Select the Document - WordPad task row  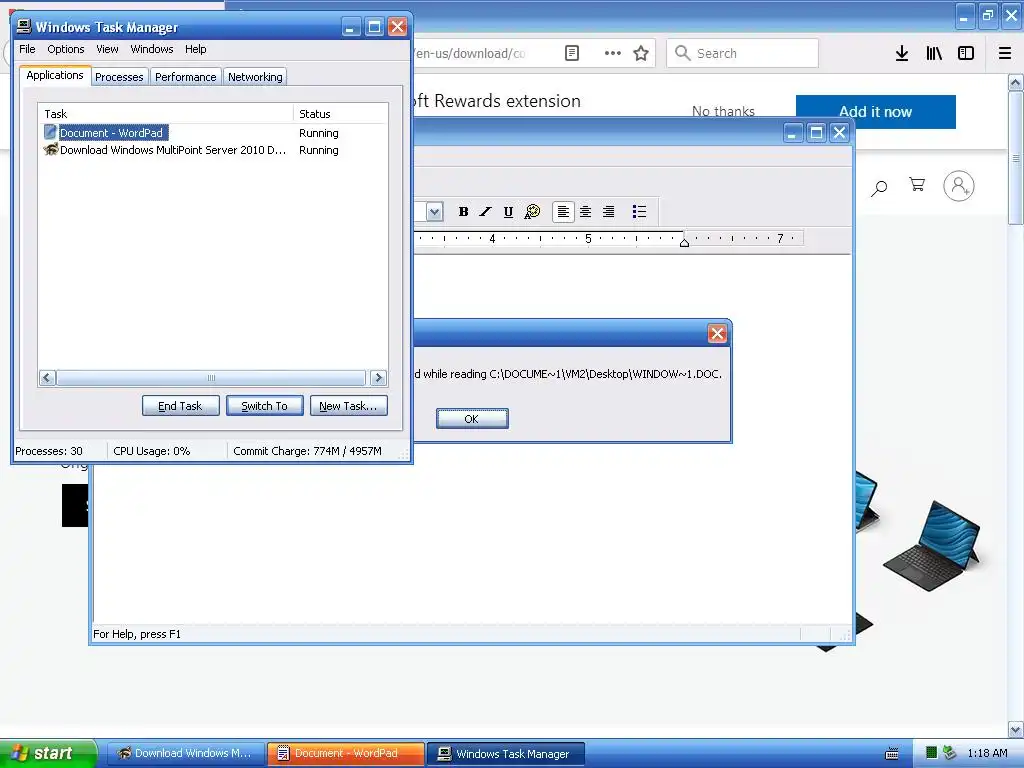coord(213,133)
